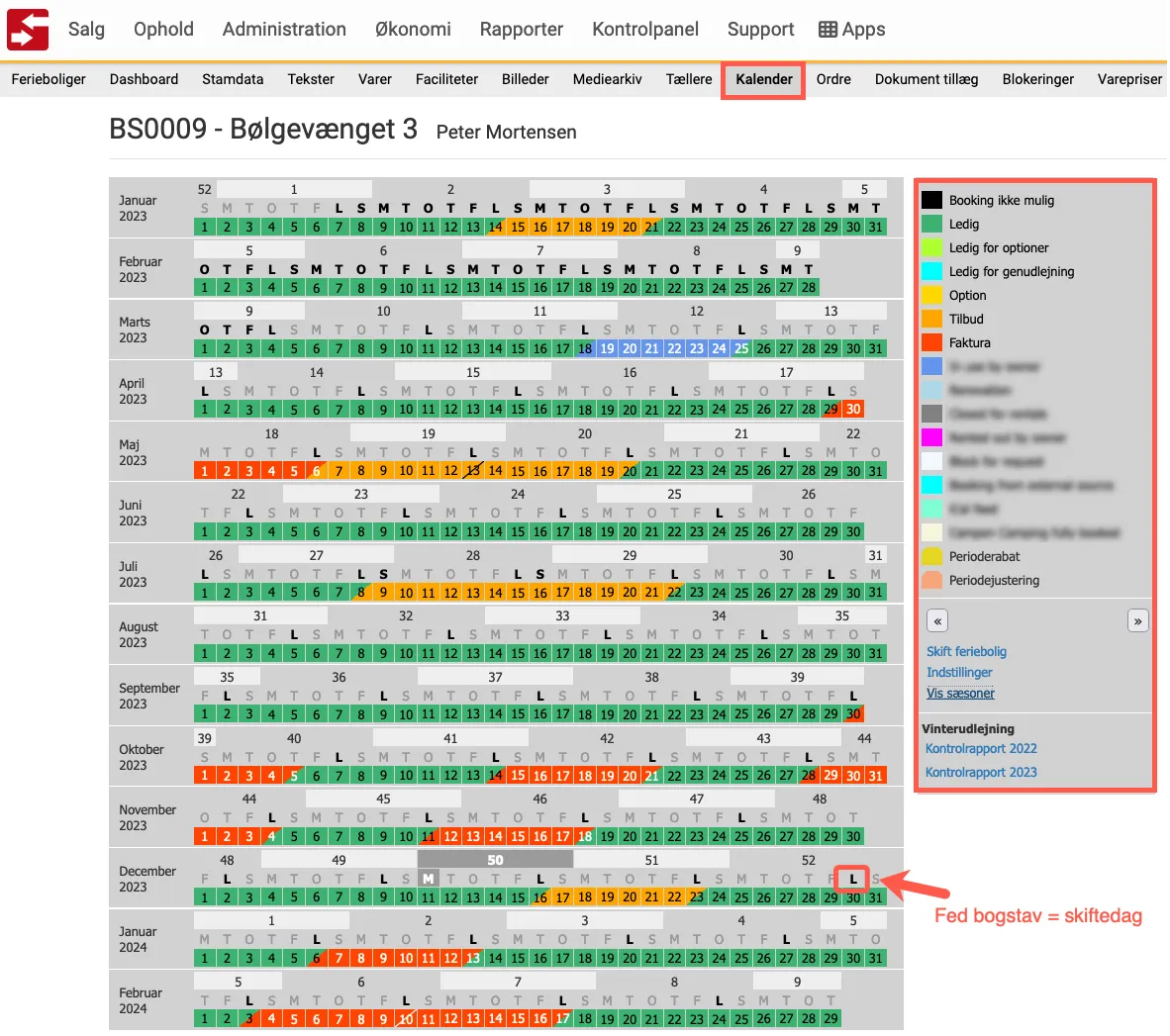This screenshot has width=1170, height=1036.
Task: Click the black Booking ikke mulig swatch
Action: pos(931,200)
